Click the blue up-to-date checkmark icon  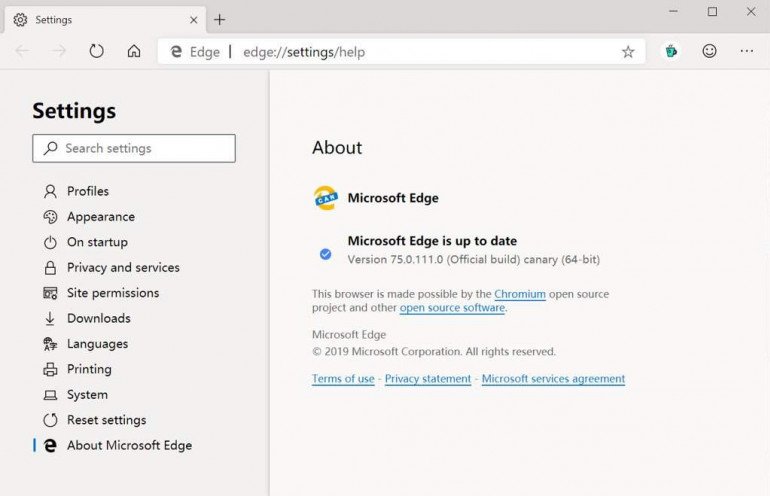(x=325, y=254)
